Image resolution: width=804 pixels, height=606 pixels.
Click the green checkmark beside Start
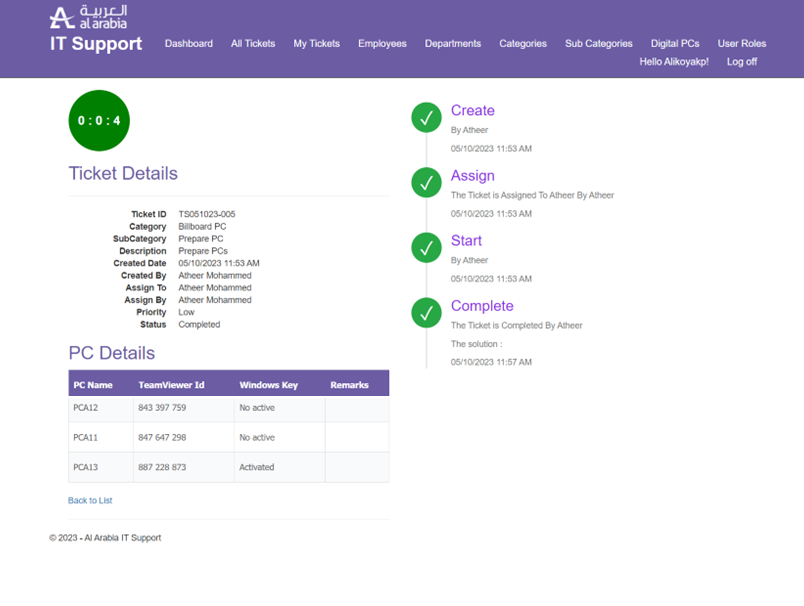point(426,248)
